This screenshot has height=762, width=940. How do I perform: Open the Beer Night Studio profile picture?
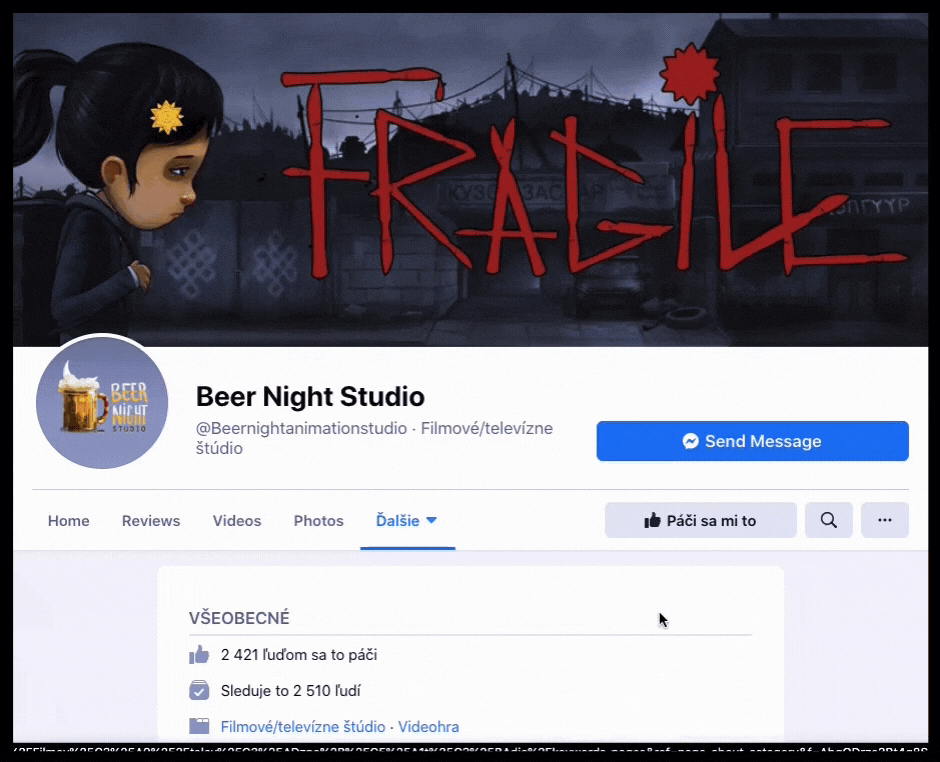pyautogui.click(x=102, y=403)
